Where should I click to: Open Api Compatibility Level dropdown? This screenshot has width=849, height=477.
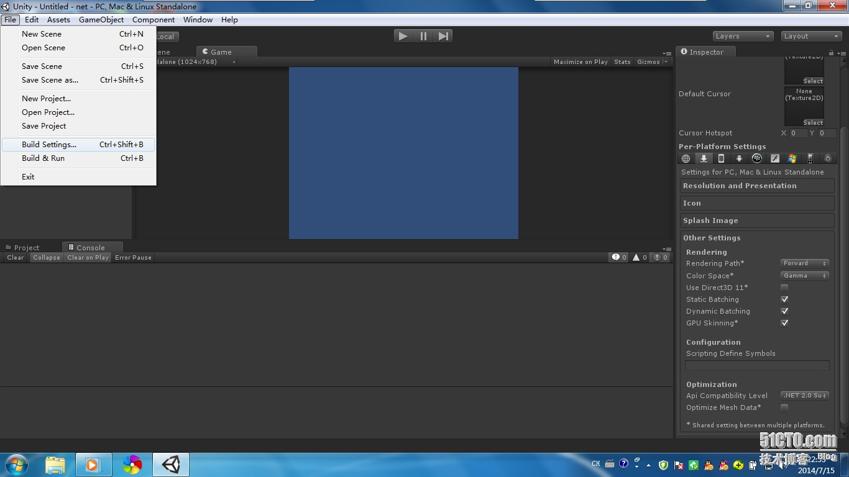[804, 396]
